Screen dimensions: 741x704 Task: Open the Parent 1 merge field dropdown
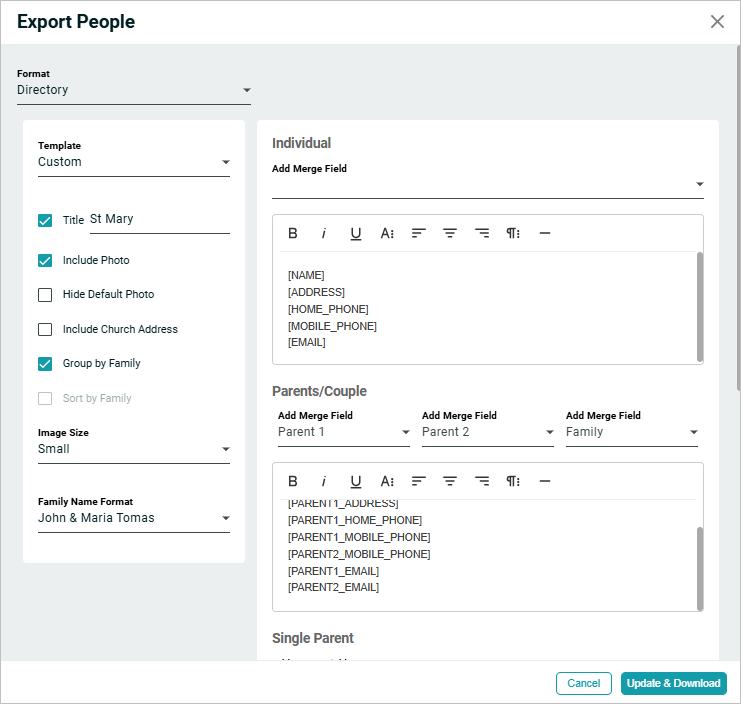coord(344,432)
